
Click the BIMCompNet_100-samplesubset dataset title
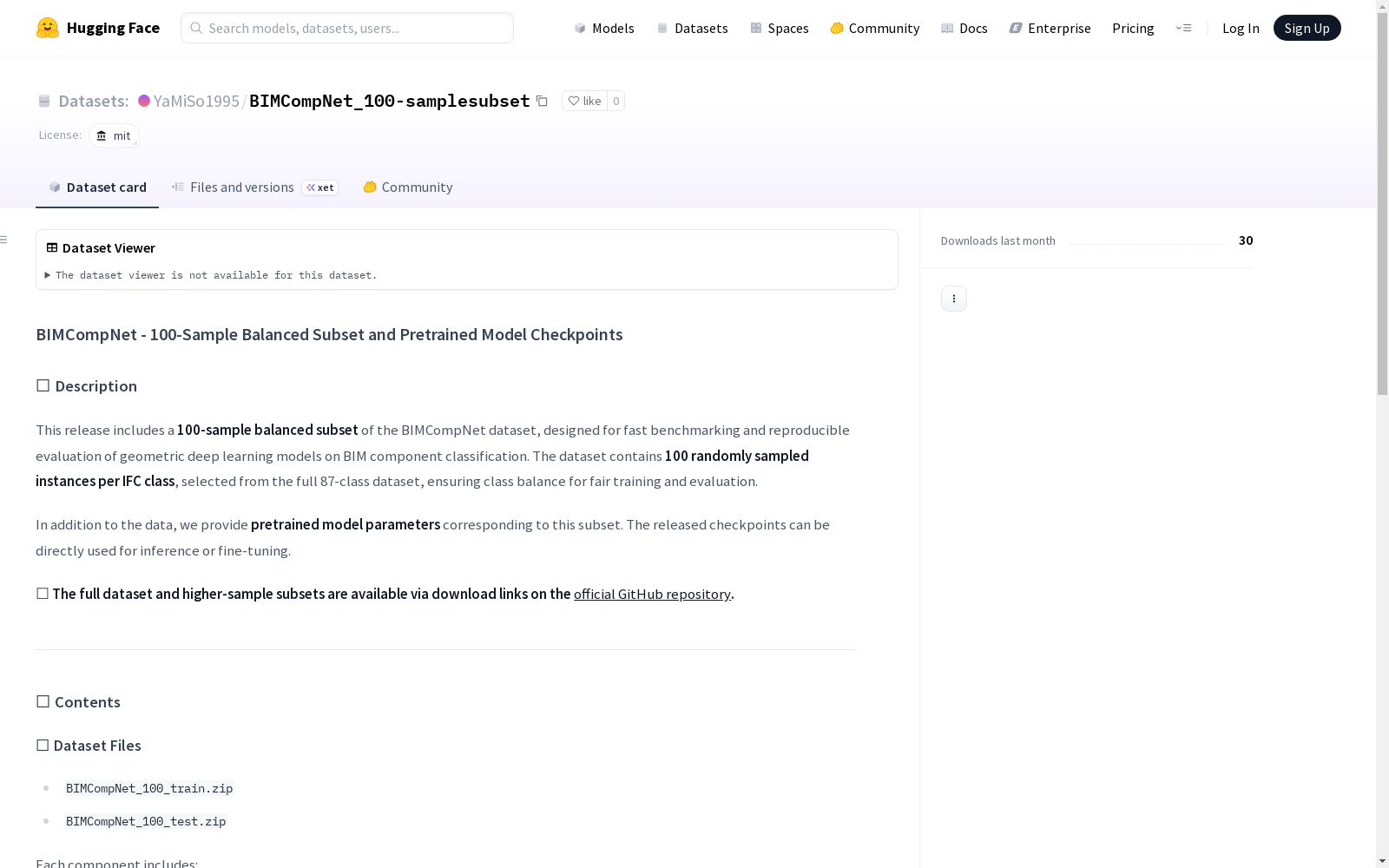(390, 101)
